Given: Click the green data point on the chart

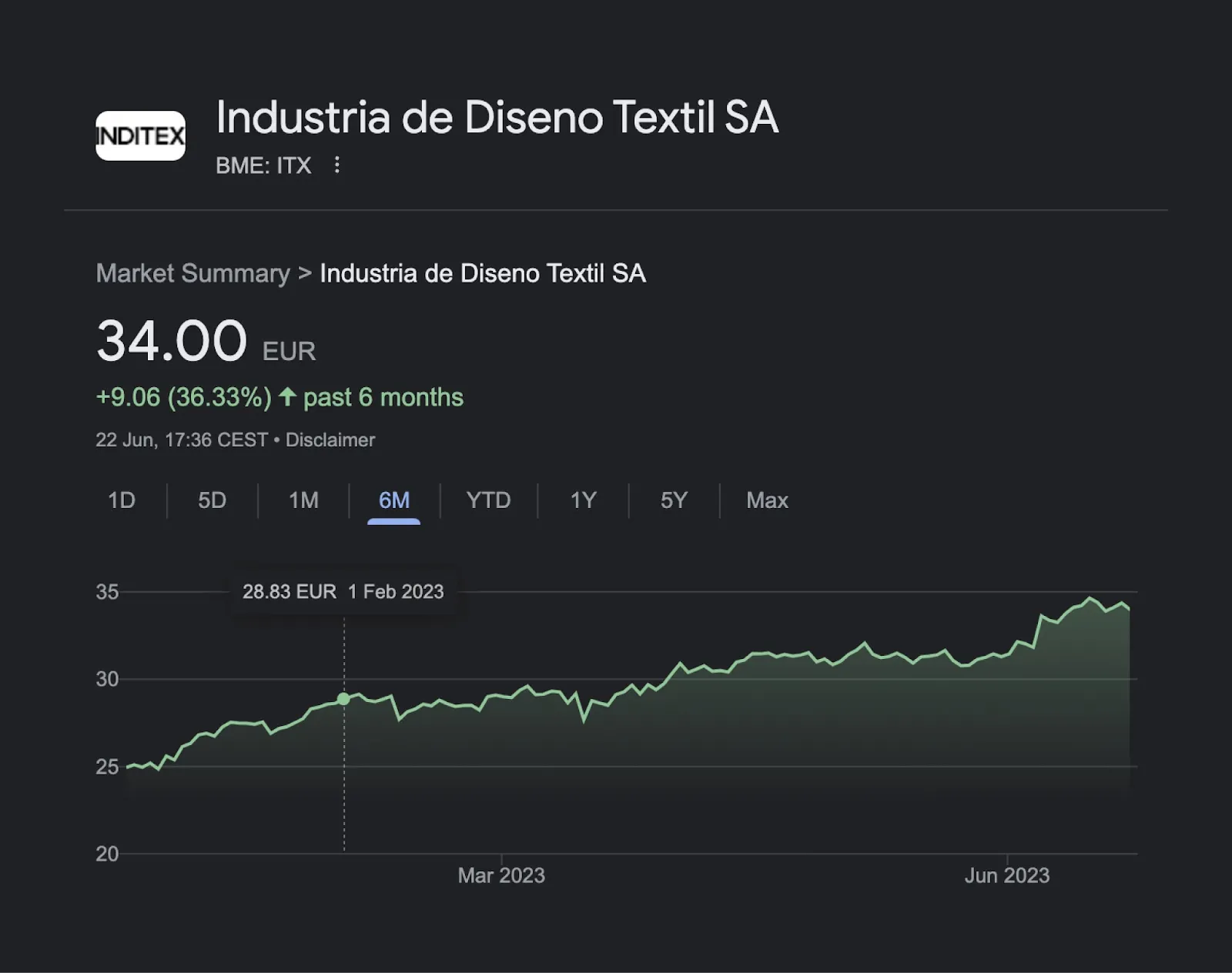Looking at the screenshot, I should click(343, 699).
